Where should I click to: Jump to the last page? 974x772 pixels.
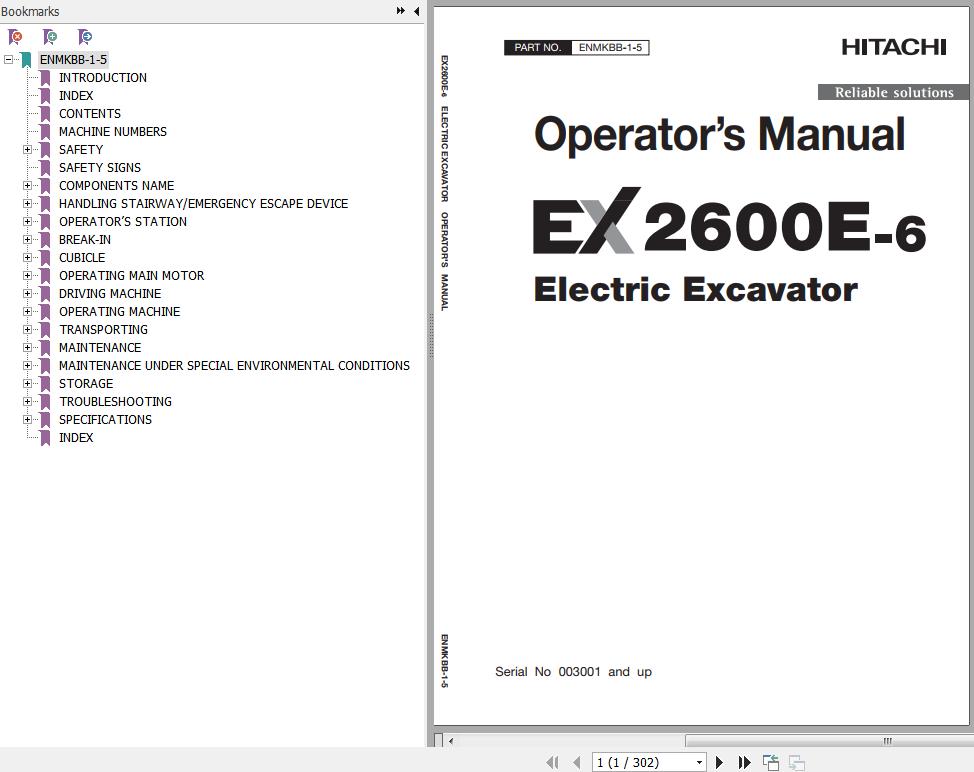tap(744, 762)
